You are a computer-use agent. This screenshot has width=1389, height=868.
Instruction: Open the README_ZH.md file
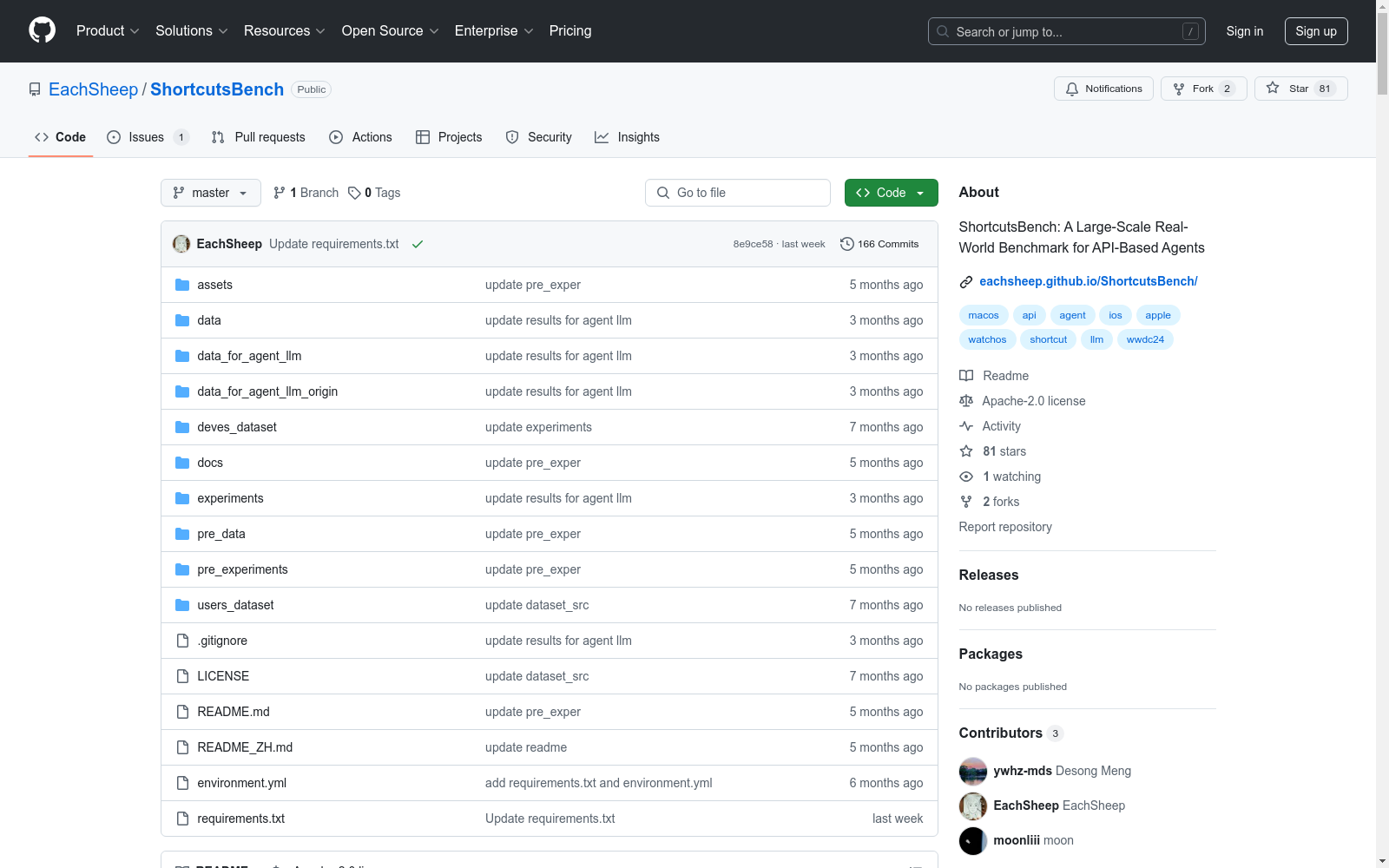click(245, 747)
